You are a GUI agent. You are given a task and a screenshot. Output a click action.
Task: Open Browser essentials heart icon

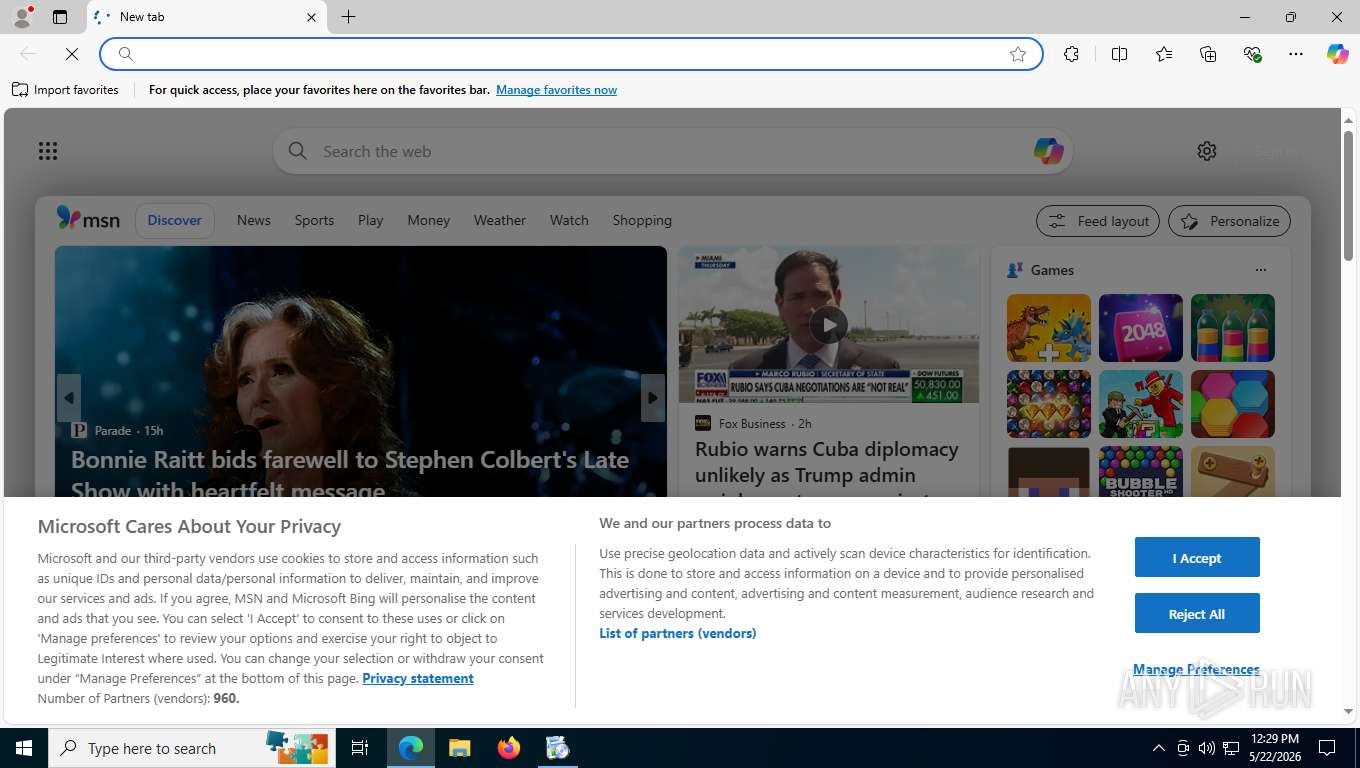[1252, 54]
